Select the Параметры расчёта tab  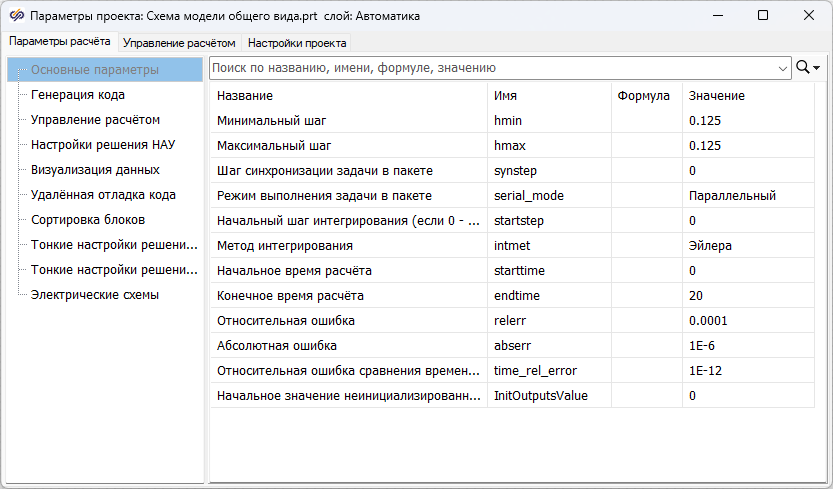click(x=60, y=42)
